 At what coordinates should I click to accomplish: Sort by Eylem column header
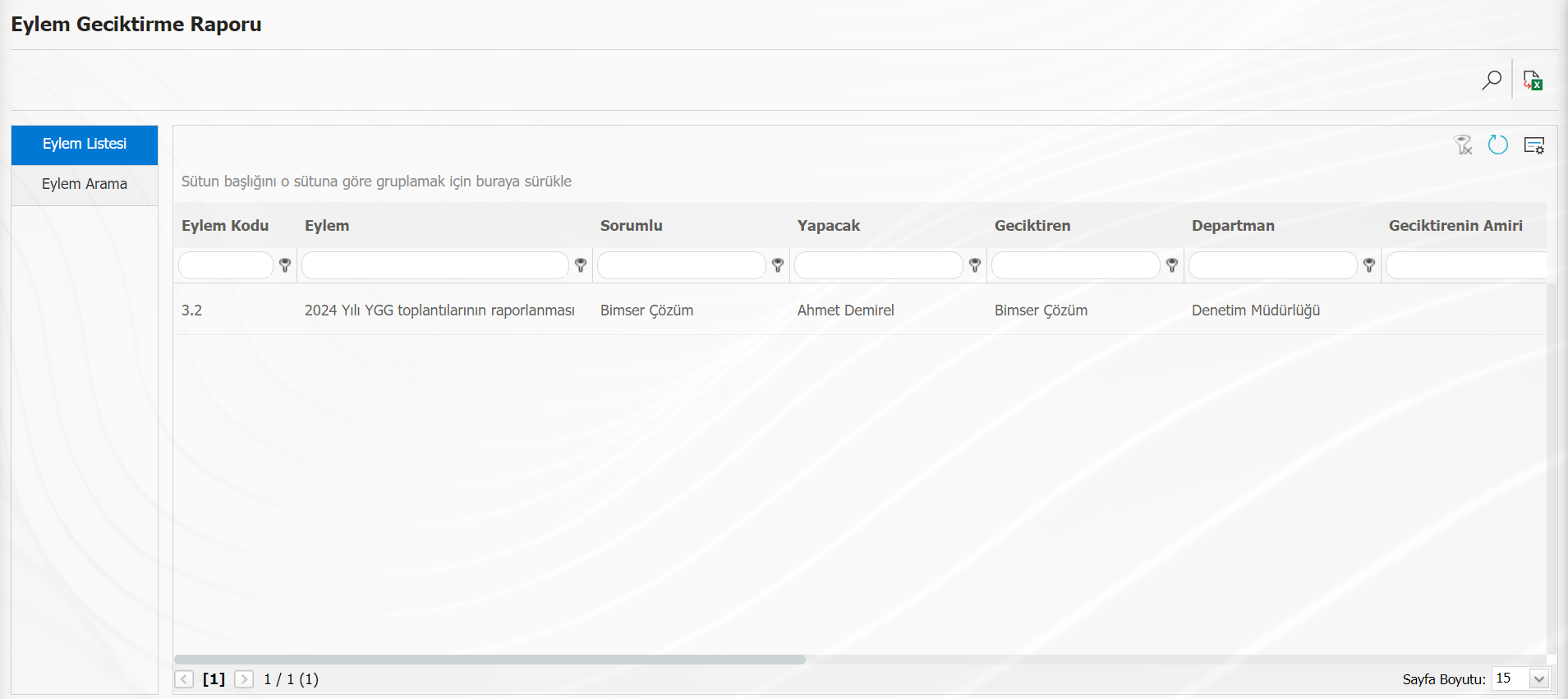click(x=327, y=226)
